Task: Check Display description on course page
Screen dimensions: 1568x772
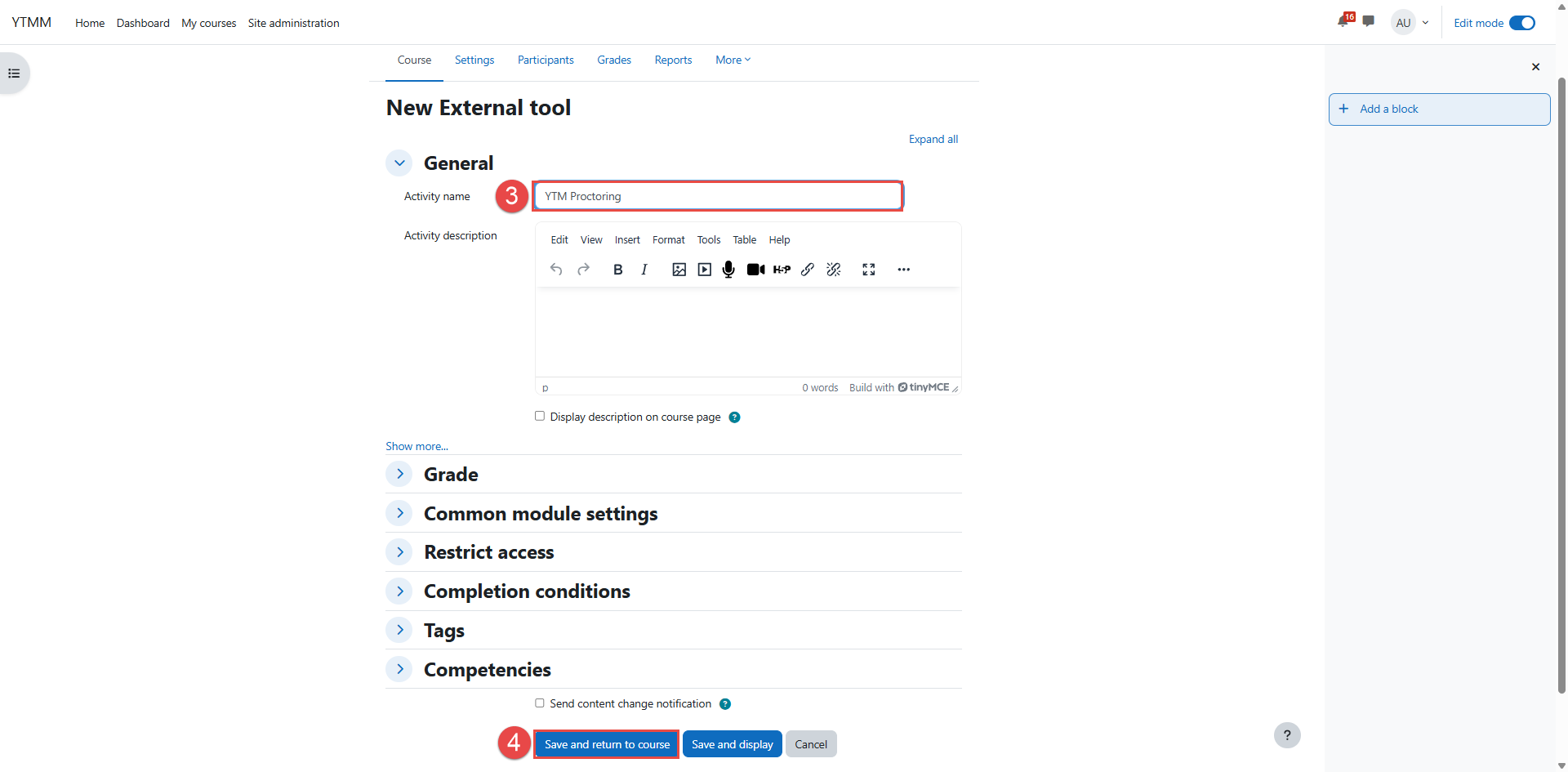Action: coord(540,417)
